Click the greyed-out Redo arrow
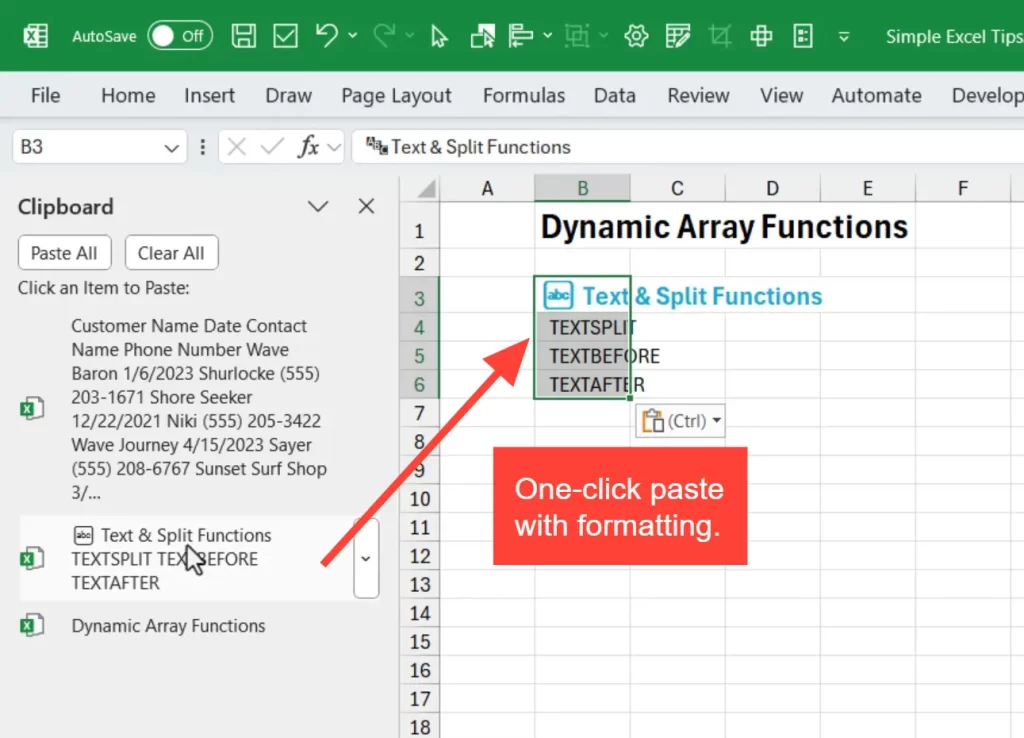1024x738 pixels. click(x=385, y=36)
